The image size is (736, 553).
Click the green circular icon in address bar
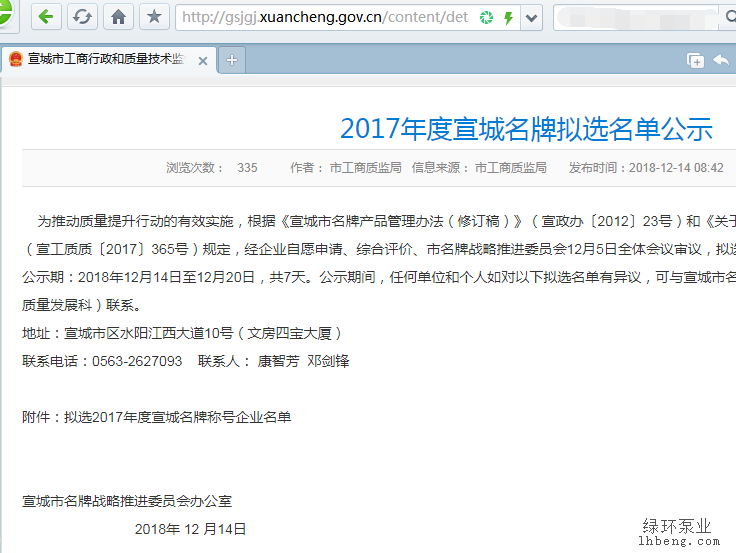click(486, 18)
